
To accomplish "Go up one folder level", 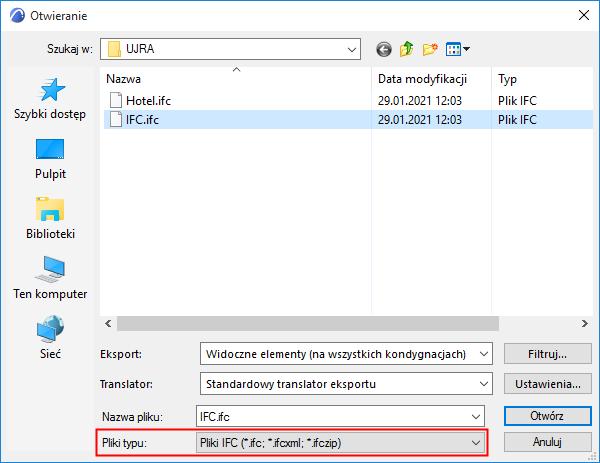I will 407,49.
